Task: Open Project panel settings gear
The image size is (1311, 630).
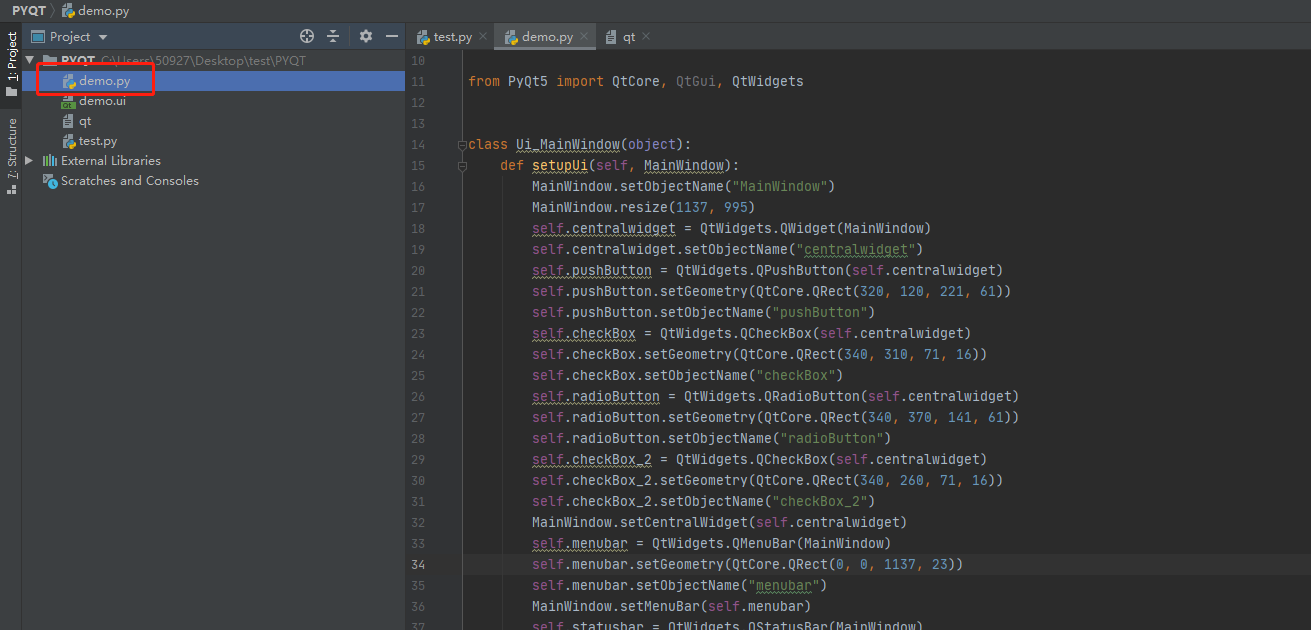Action: [365, 36]
